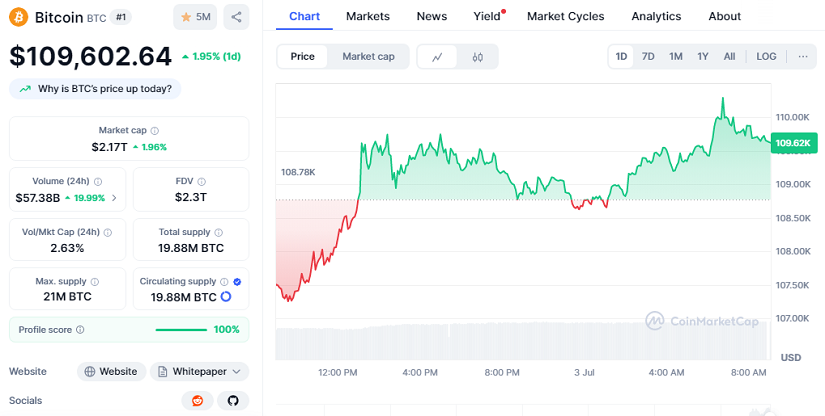
Task: Click the $109,602.64 price text
Action: point(90,56)
